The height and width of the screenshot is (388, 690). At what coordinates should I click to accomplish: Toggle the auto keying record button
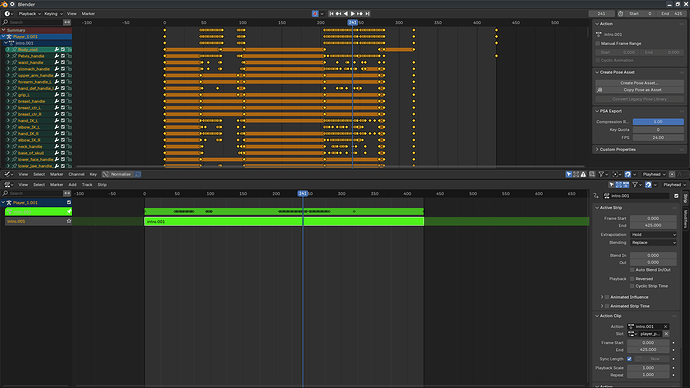click(x=315, y=14)
